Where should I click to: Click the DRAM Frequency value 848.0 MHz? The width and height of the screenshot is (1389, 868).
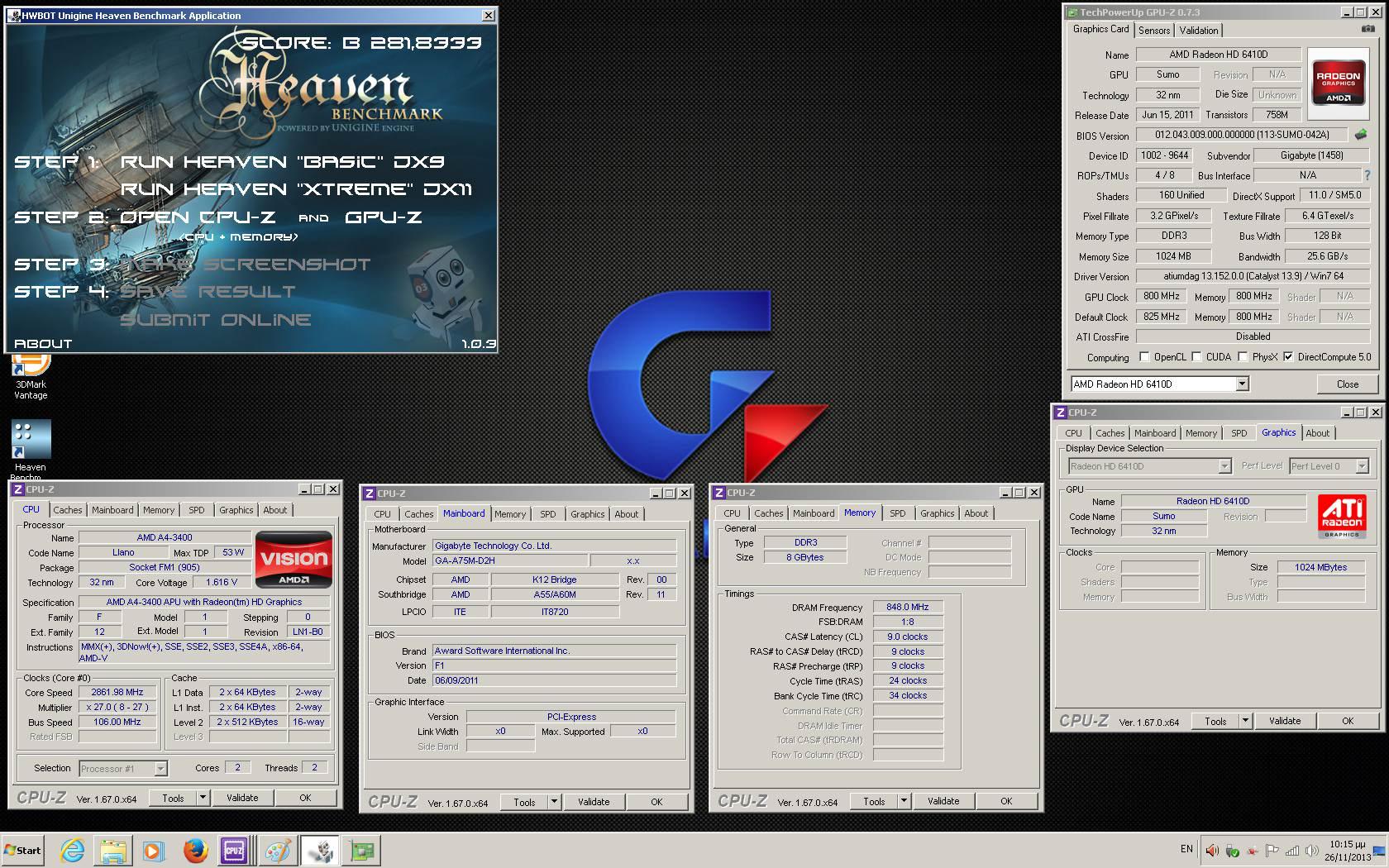point(908,607)
